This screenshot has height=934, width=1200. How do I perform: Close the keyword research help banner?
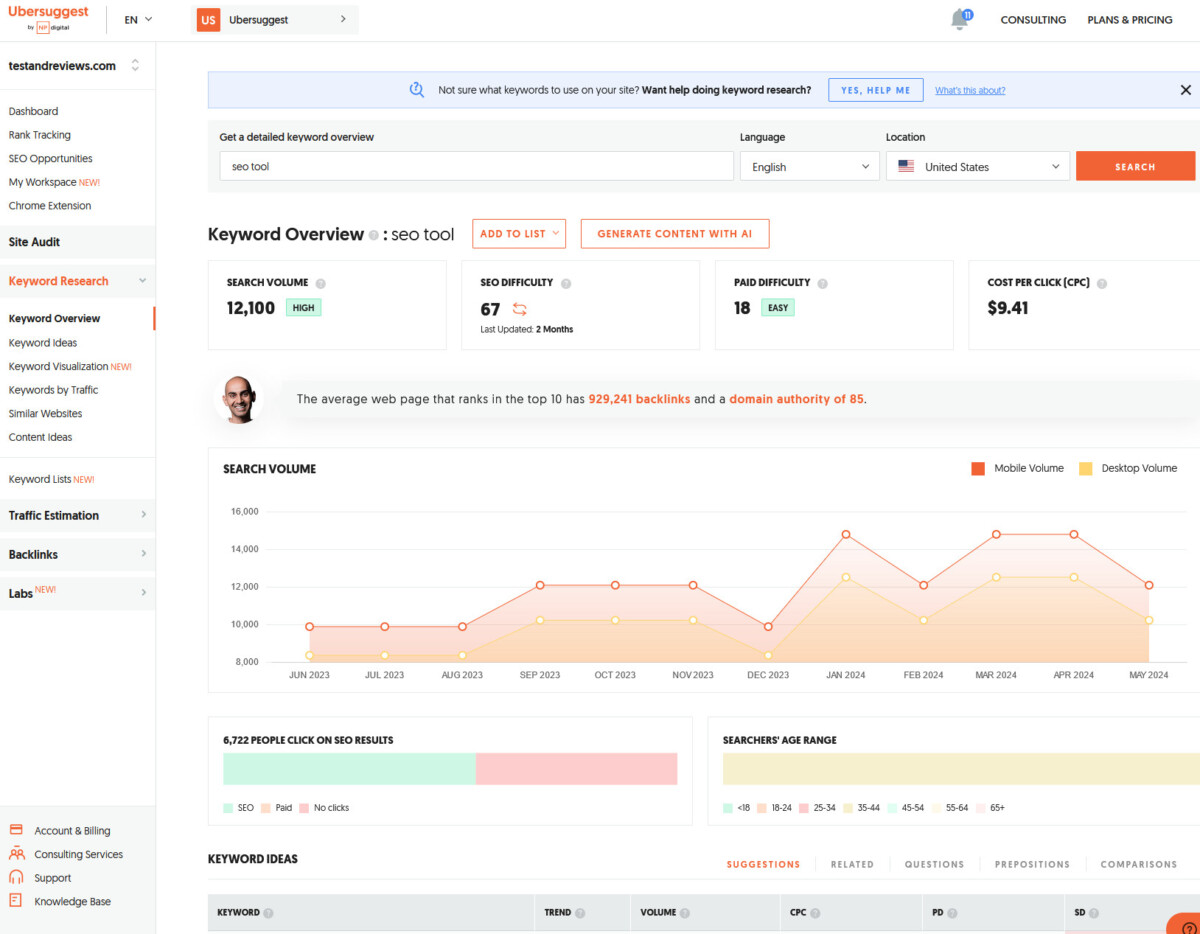[1186, 90]
